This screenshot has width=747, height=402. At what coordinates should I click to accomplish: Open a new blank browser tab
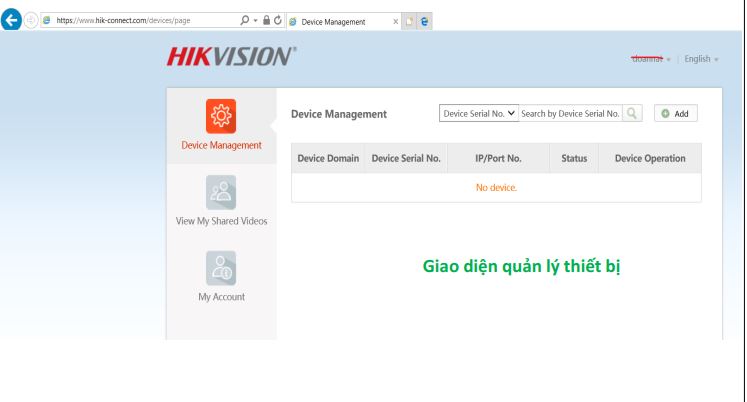coord(409,21)
